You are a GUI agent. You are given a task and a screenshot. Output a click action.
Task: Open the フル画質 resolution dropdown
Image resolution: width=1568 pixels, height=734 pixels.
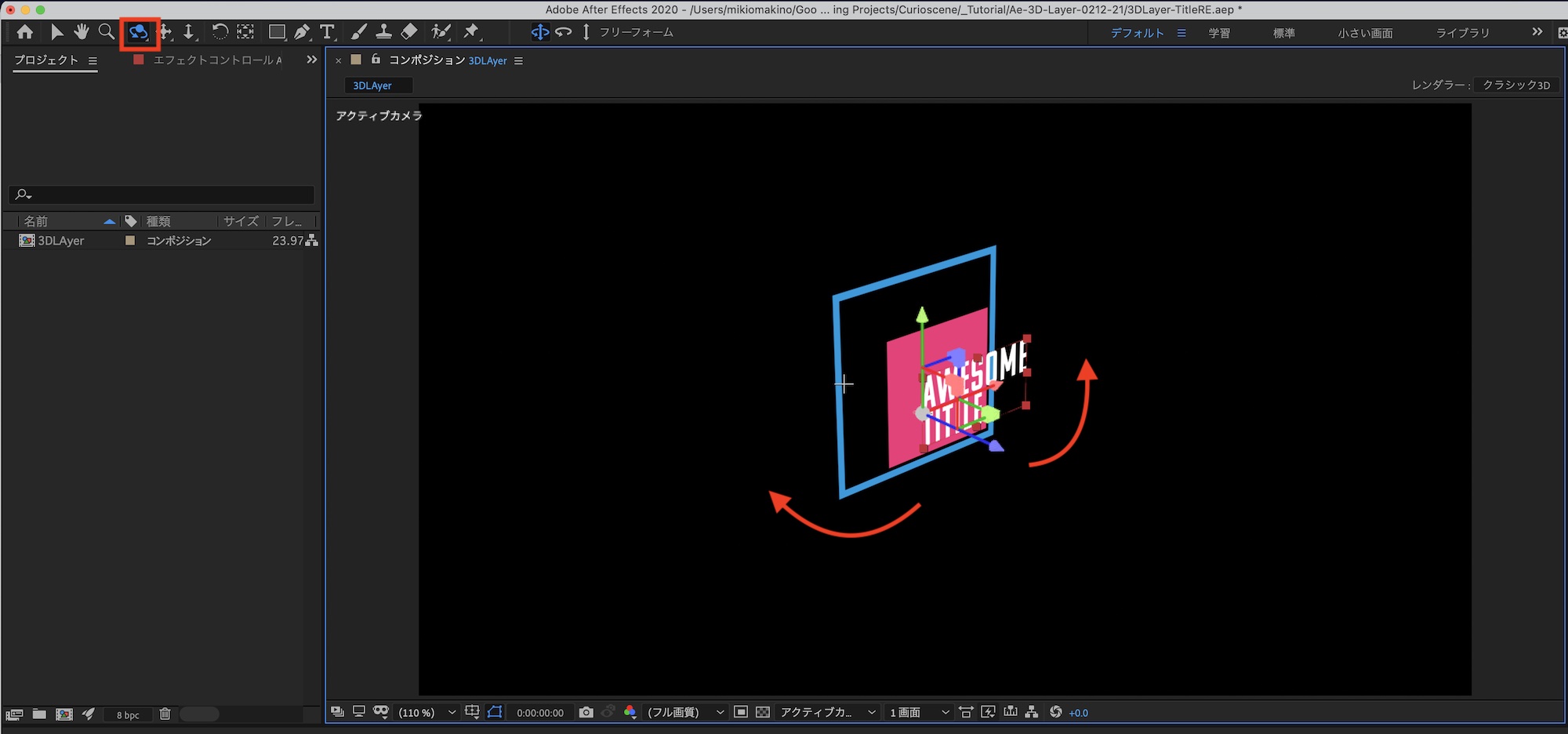pos(684,712)
